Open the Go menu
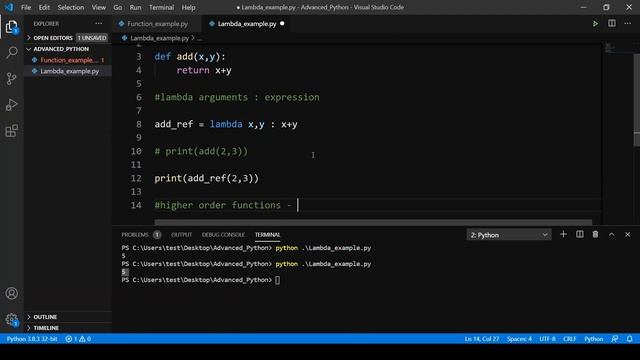This screenshot has height=360, width=640. point(118,7)
